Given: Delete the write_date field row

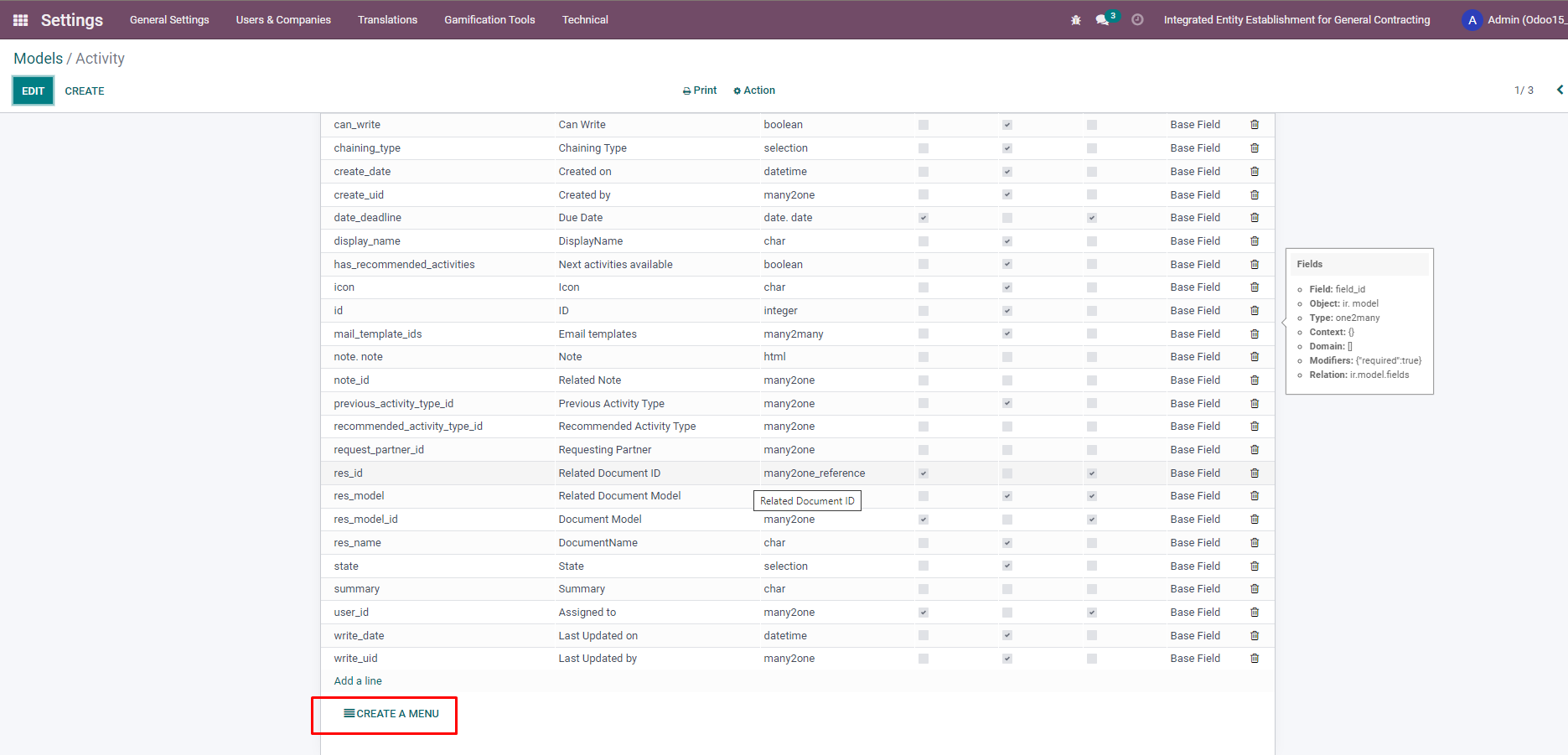Looking at the screenshot, I should 1255,636.
